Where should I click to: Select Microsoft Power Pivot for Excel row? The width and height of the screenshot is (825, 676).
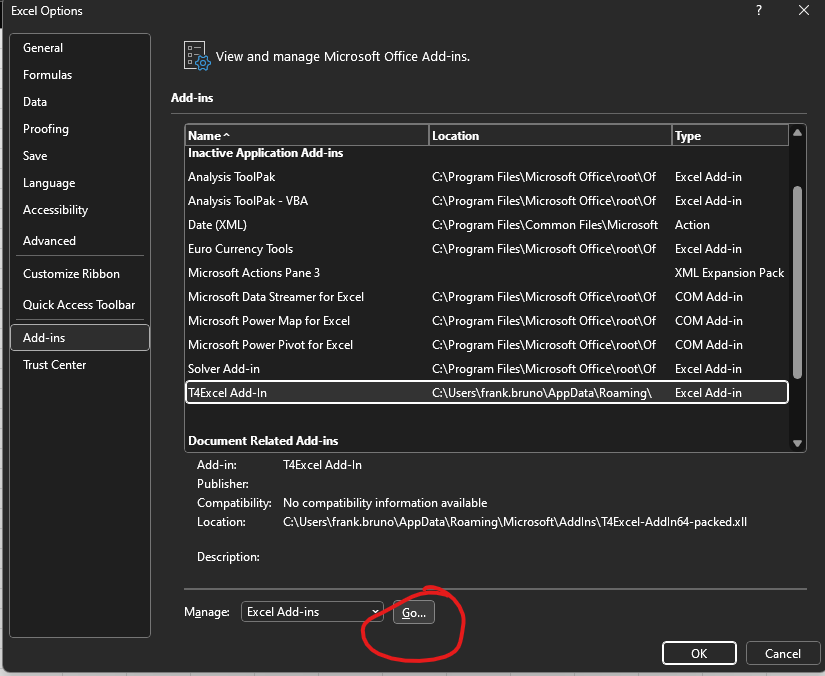coord(270,345)
